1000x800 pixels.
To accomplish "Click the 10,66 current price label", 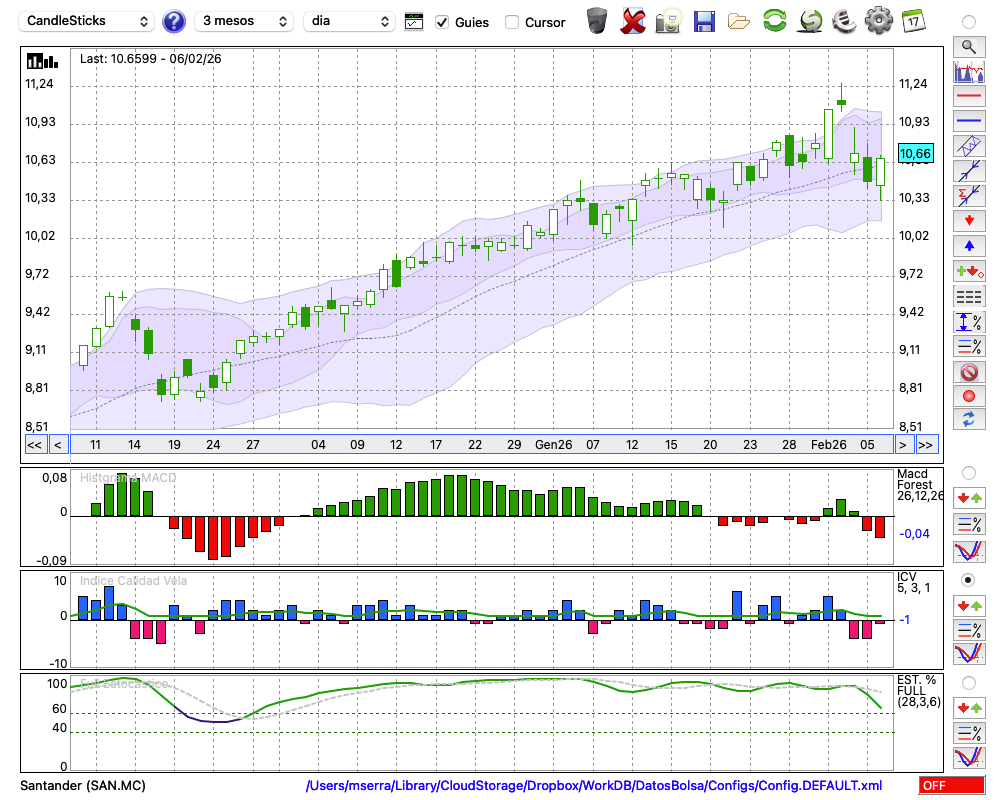I will pyautogui.click(x=915, y=153).
